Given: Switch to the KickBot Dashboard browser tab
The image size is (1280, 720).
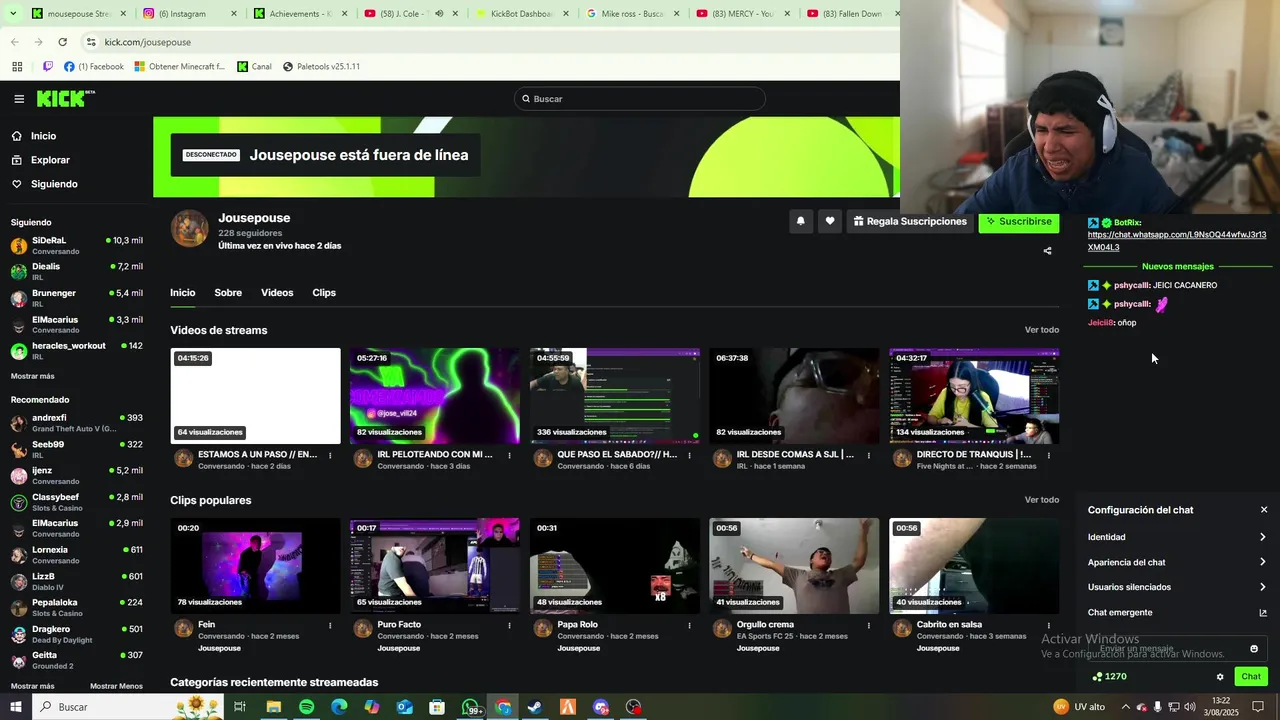Looking at the screenshot, I should (x=520, y=14).
